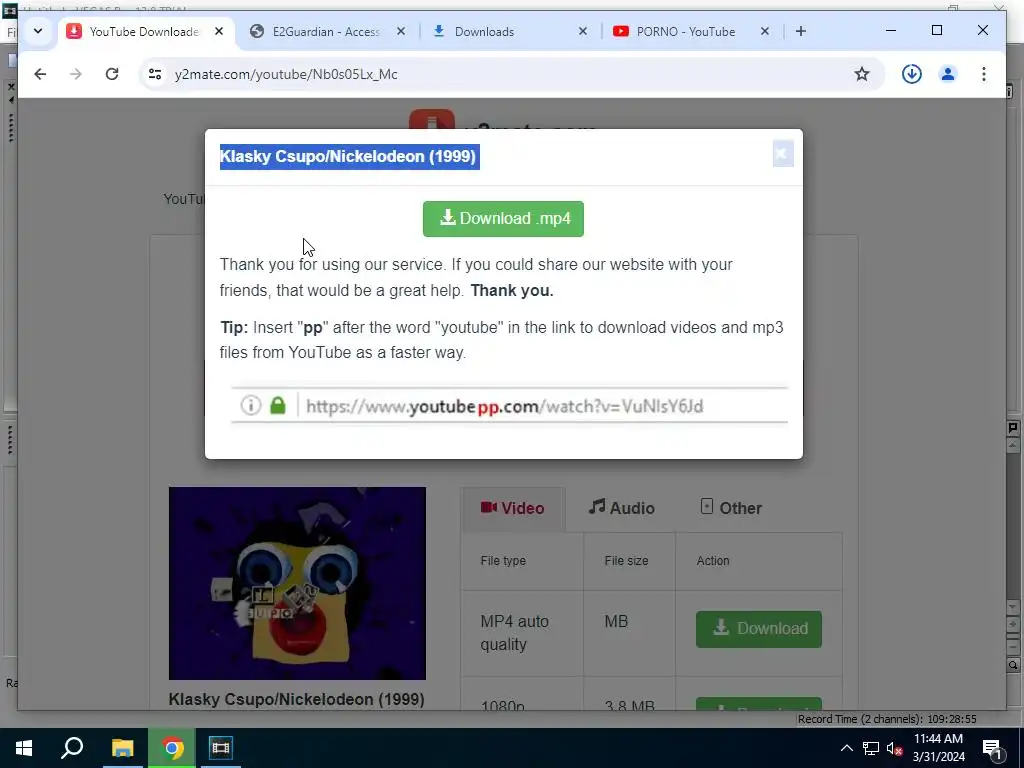The height and width of the screenshot is (768, 1024).
Task: Close the E2Guardian tab
Action: (x=401, y=31)
